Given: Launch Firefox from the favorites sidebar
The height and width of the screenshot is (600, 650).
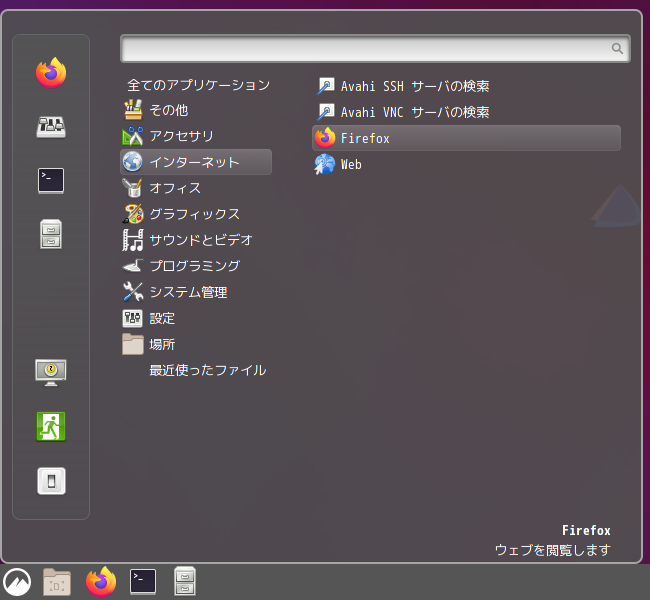Looking at the screenshot, I should tap(51, 73).
